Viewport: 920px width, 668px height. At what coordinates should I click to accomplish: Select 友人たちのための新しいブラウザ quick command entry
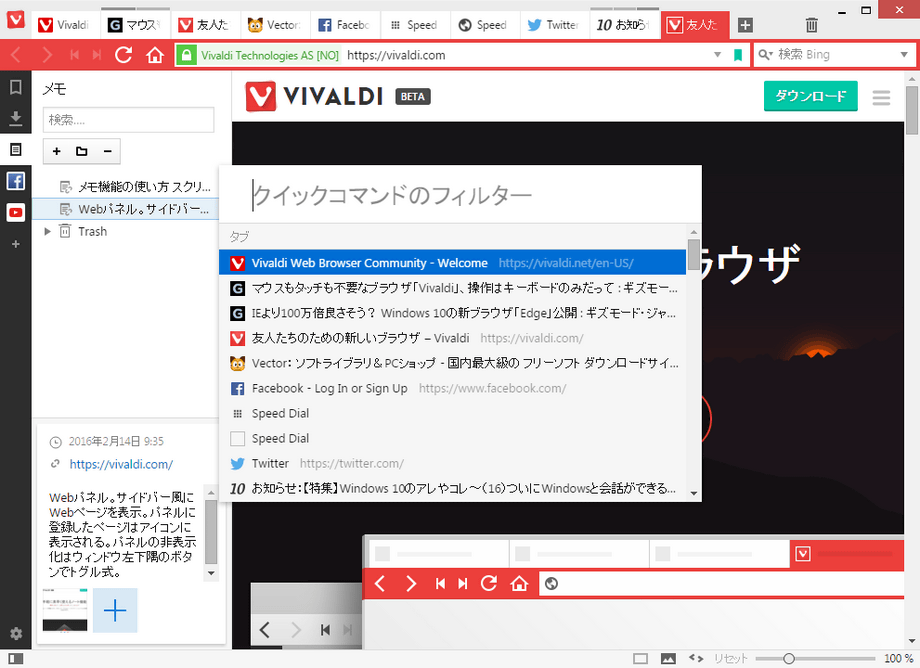pos(452,338)
